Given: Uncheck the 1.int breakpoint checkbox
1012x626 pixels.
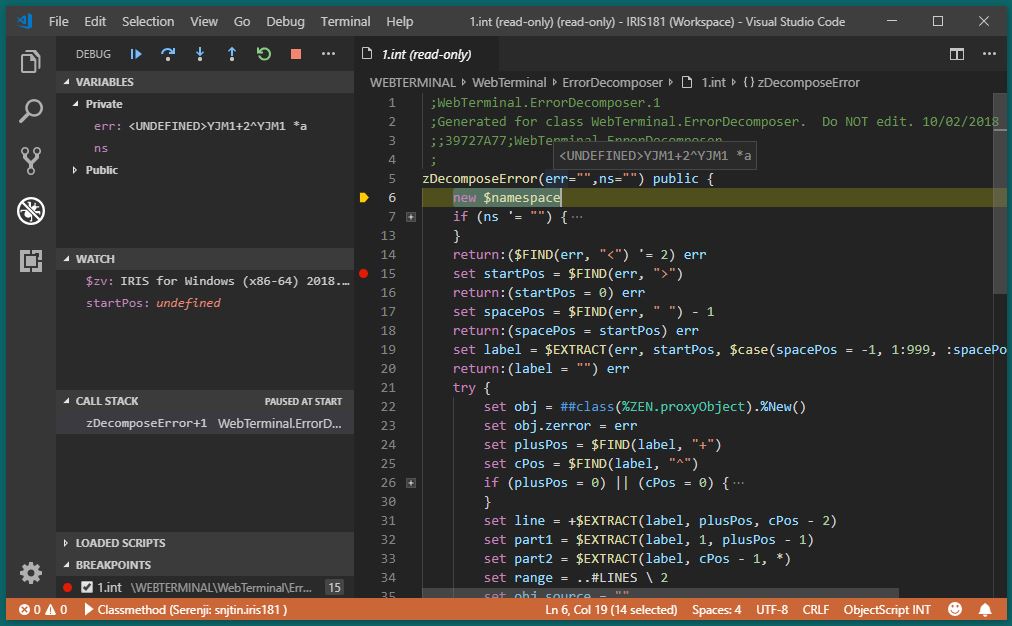Looking at the screenshot, I should click(87, 588).
